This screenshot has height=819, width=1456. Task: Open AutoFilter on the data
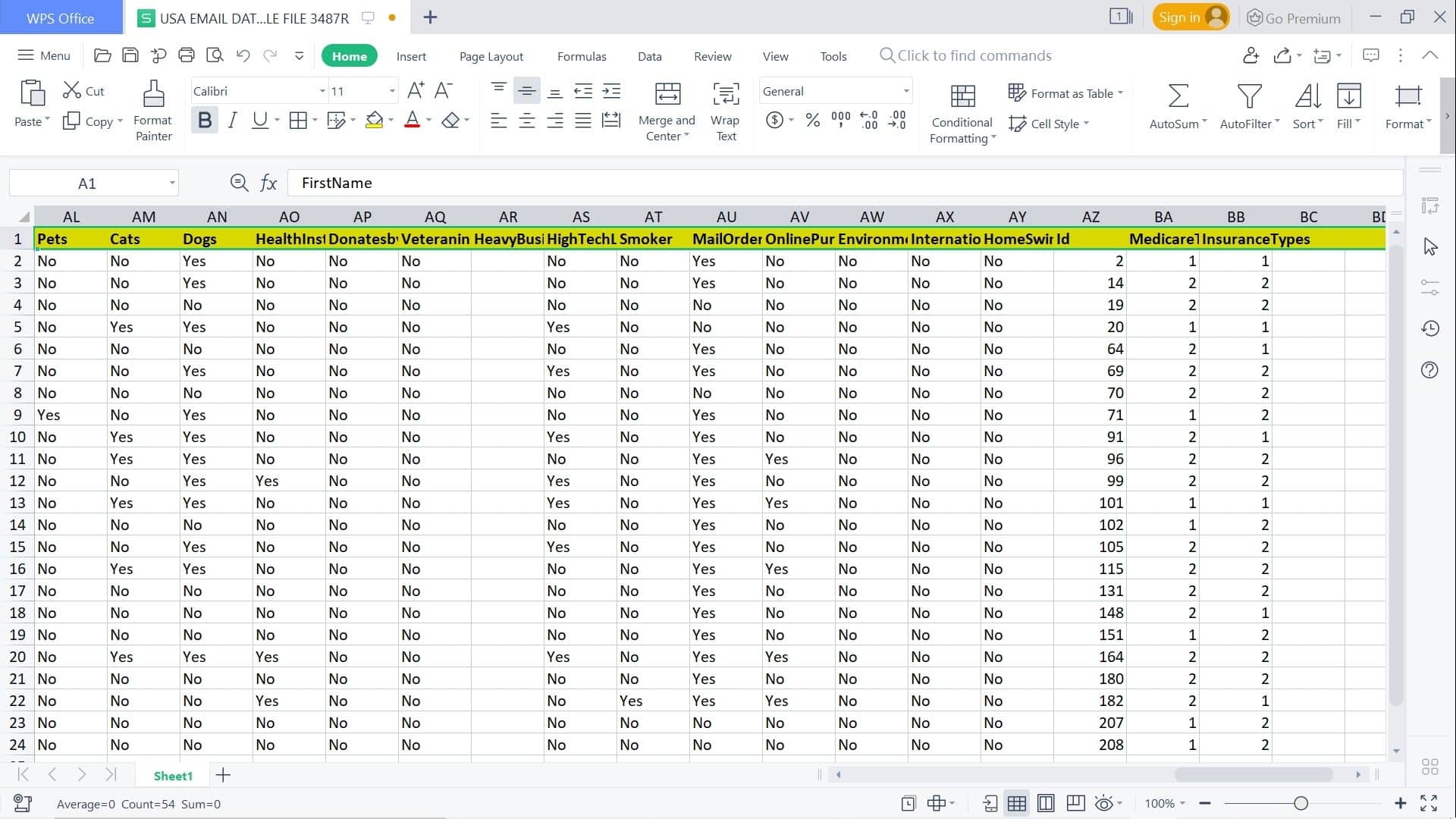click(x=1246, y=106)
